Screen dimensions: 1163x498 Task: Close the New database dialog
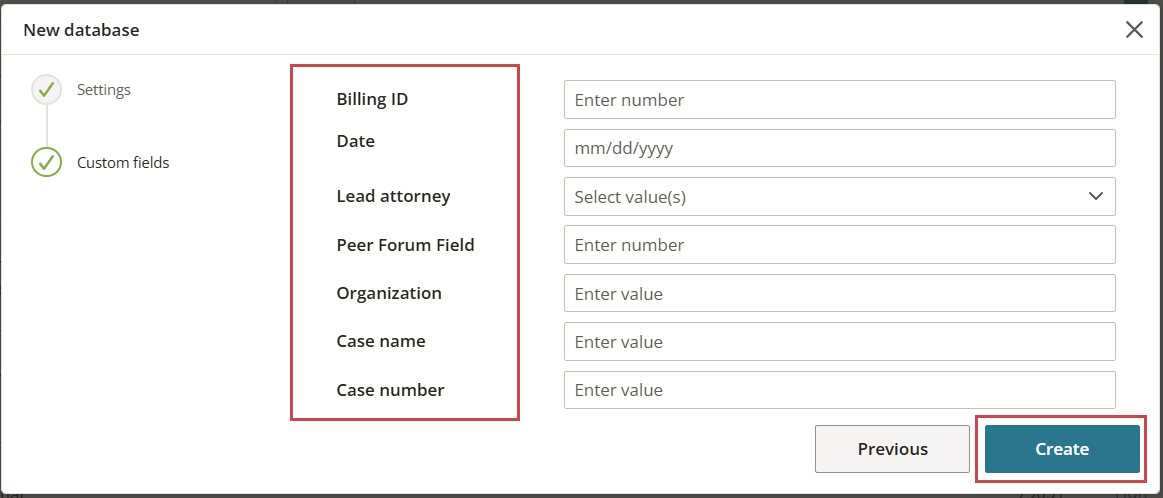point(1134,30)
